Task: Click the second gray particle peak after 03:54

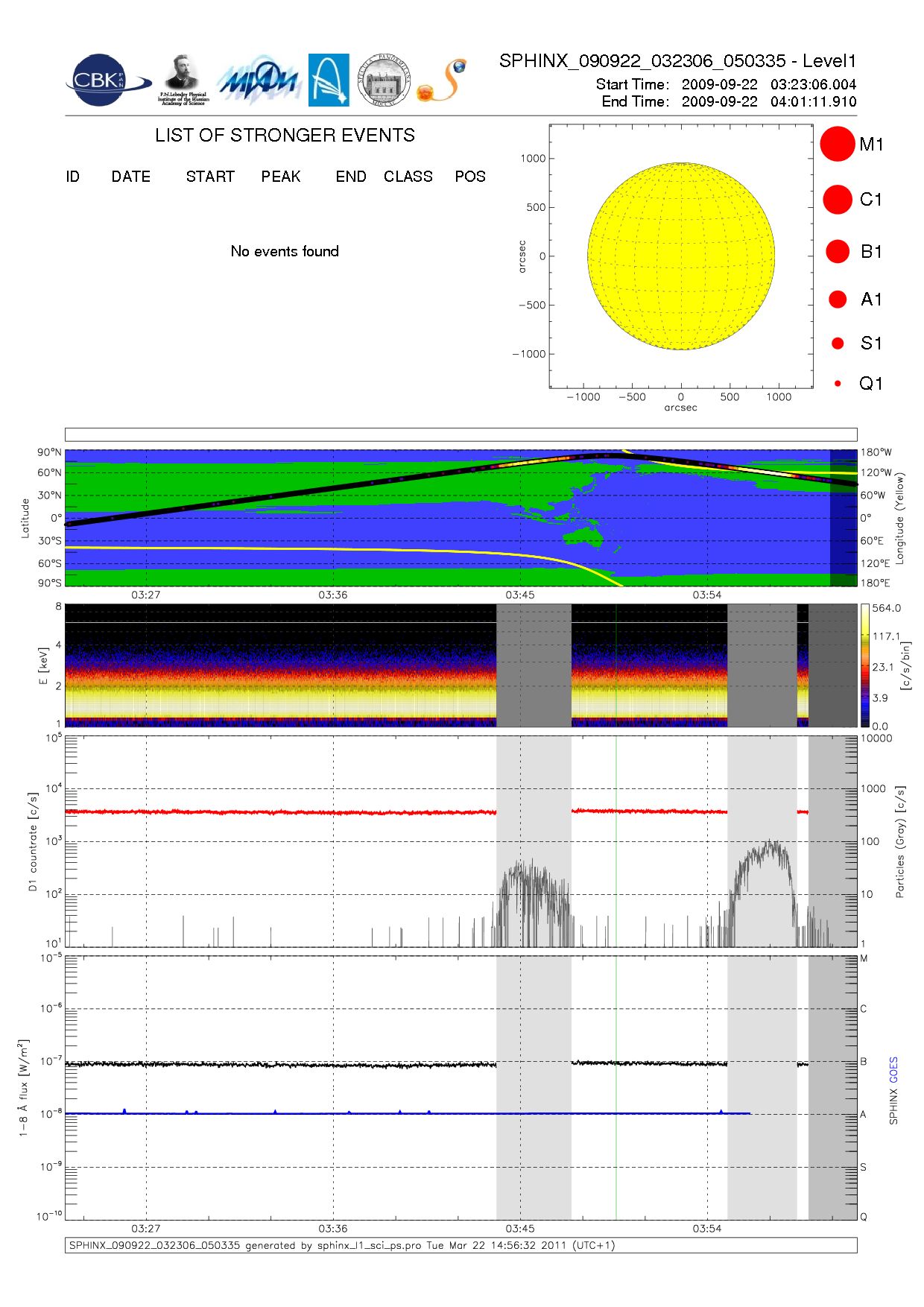Action: 764,893
